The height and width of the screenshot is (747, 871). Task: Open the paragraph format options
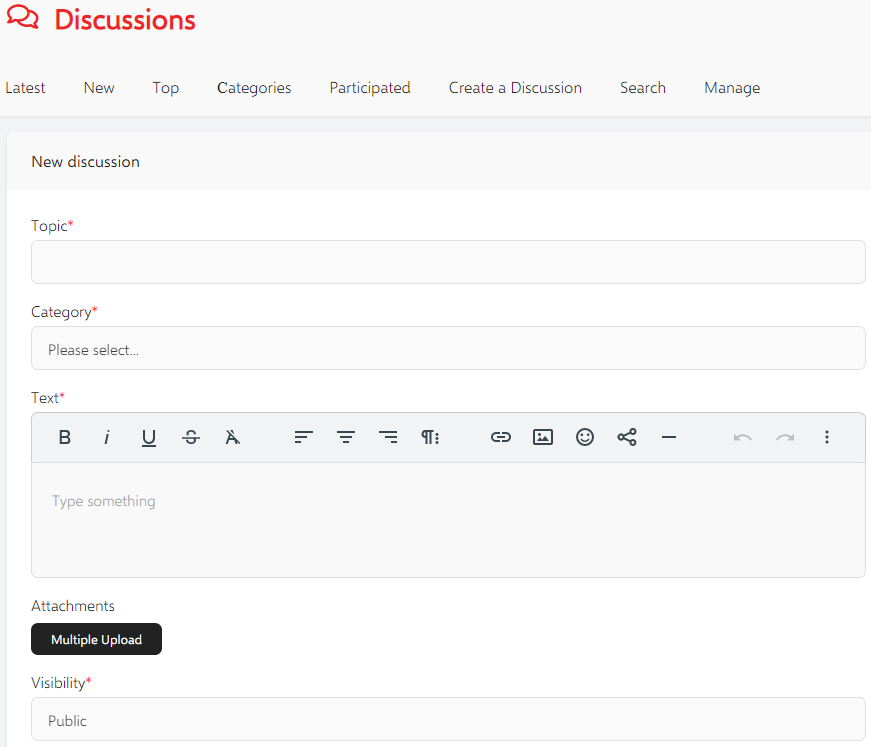(x=430, y=437)
